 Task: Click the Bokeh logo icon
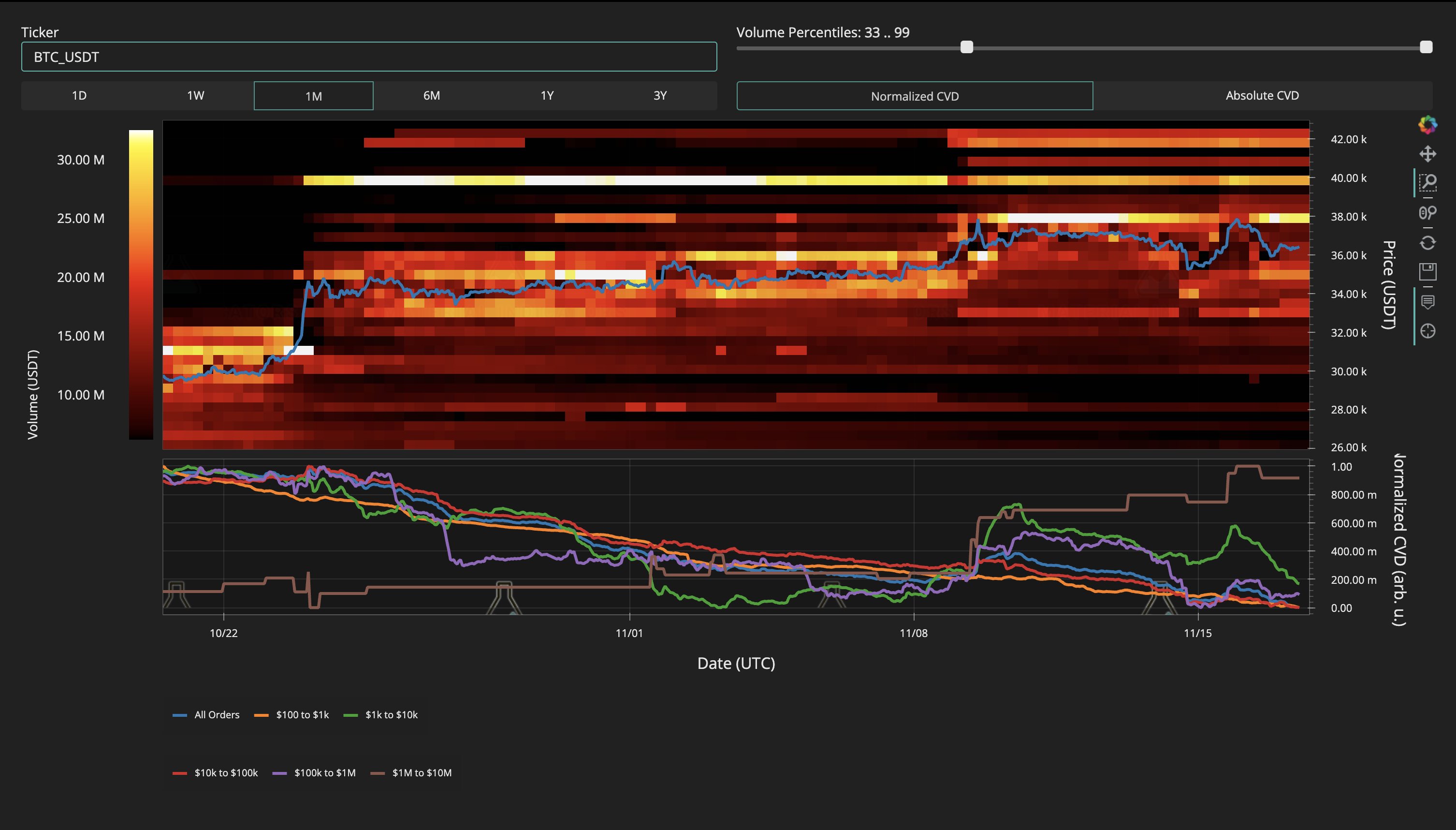tap(1427, 125)
